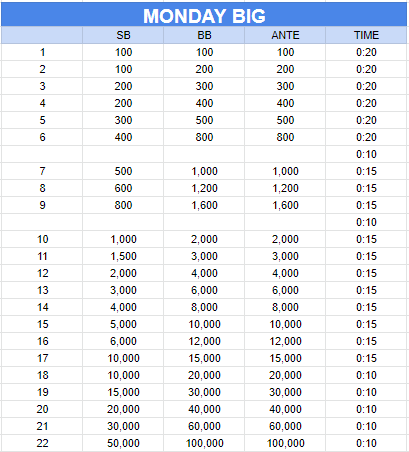Viewport: 409px width, 452px height.
Task: Select the SB 800 cell on level 9
Action: [123, 205]
